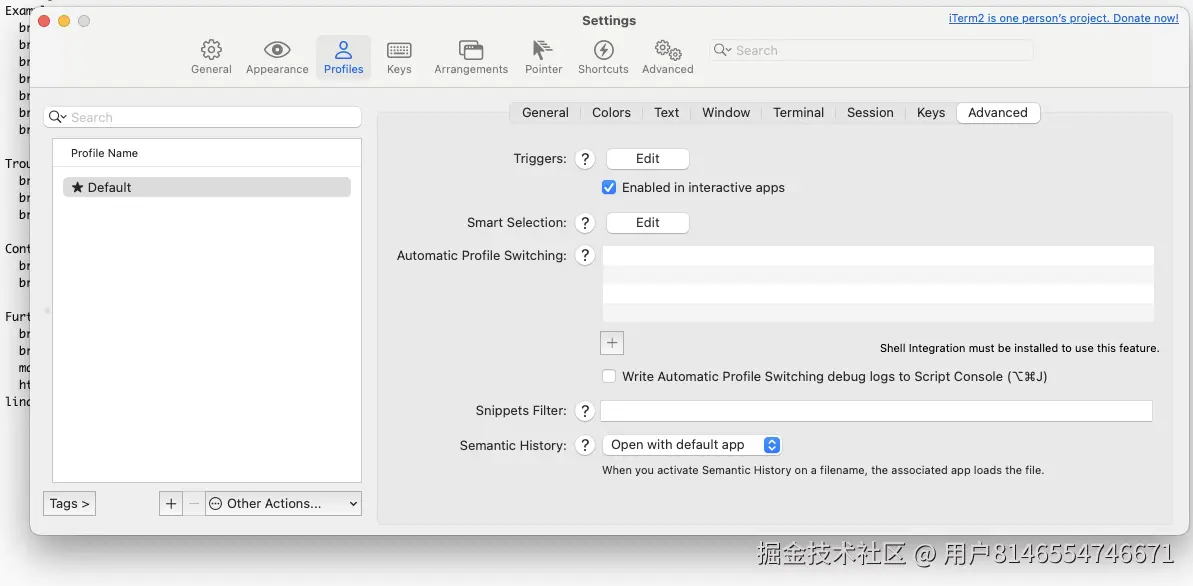1193x586 pixels.
Task: Open the Appearance eye icon
Action: pyautogui.click(x=277, y=50)
